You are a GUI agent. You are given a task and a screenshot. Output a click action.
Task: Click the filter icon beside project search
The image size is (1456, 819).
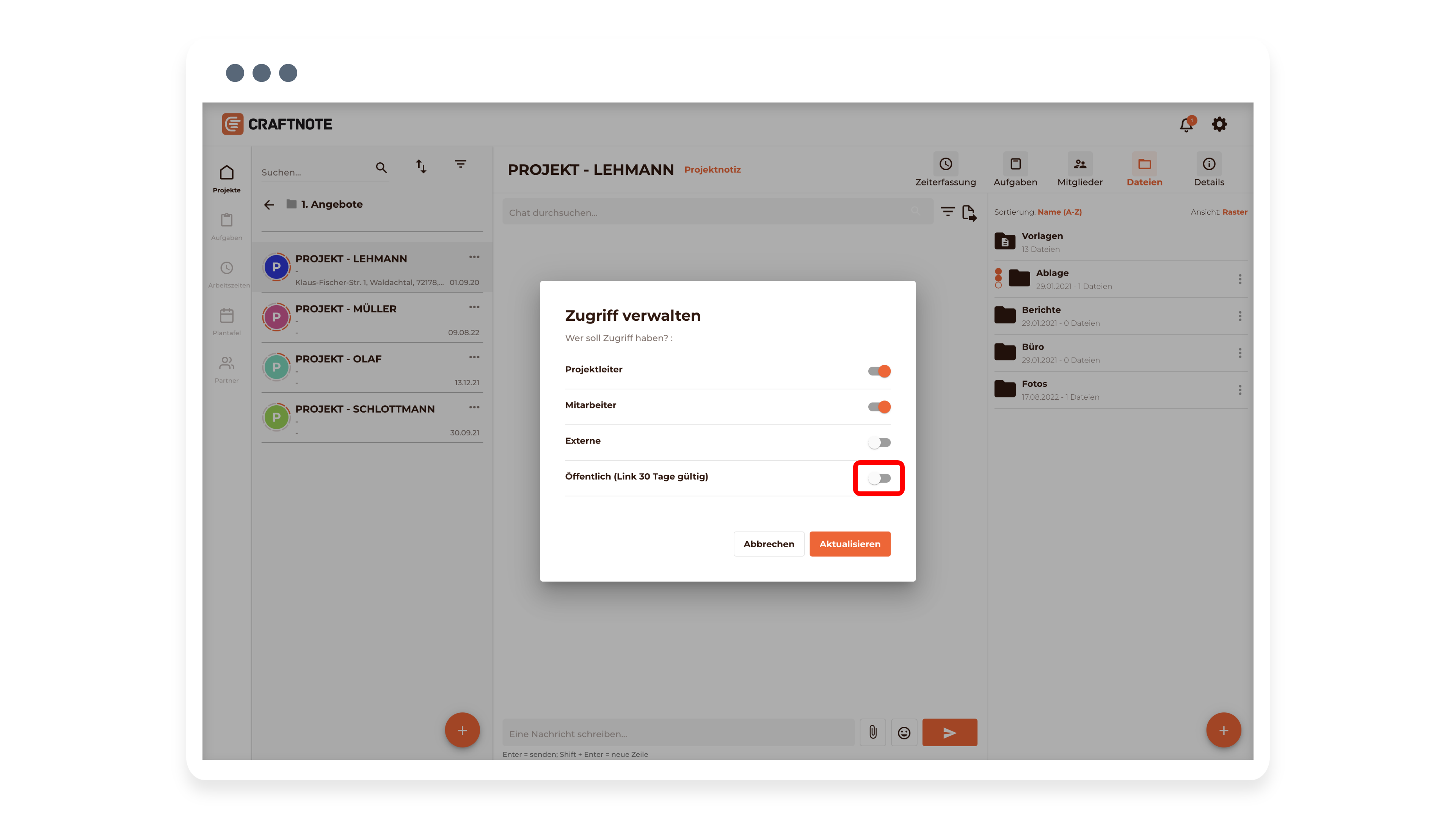461,165
